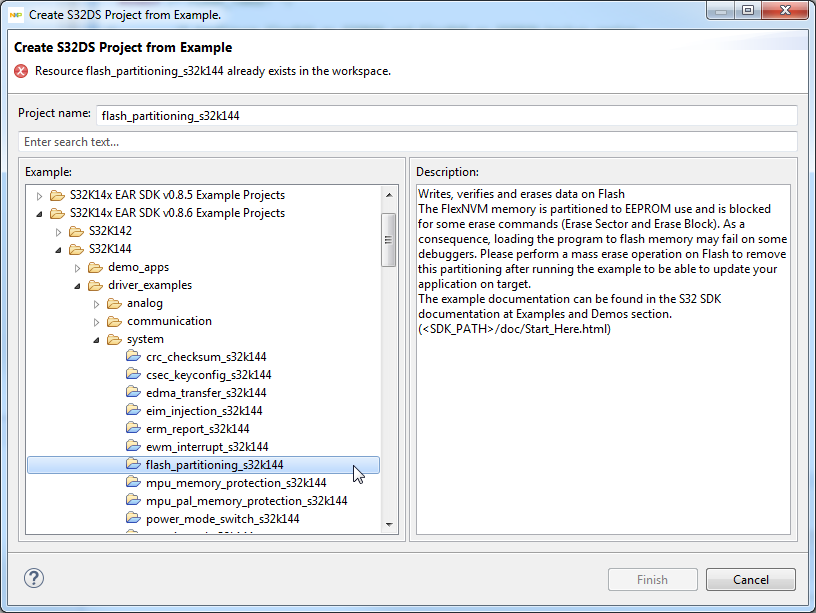
Task: Click the communication folder icon
Action: point(115,321)
